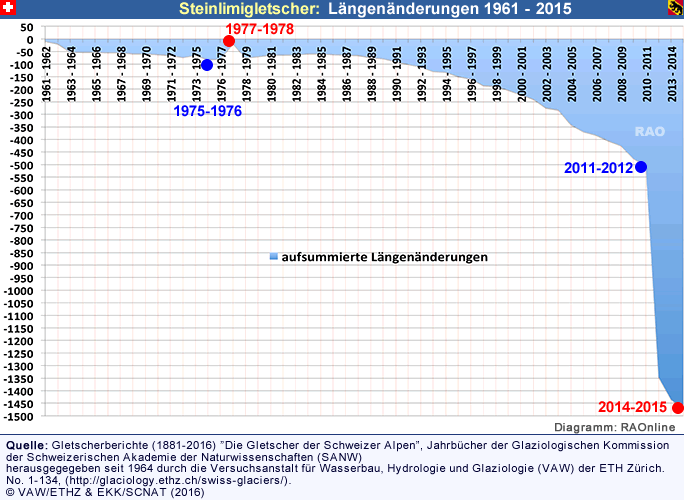This screenshot has height=500, width=684.
Task: Click the red '2014-2015' label text
Action: [633, 407]
